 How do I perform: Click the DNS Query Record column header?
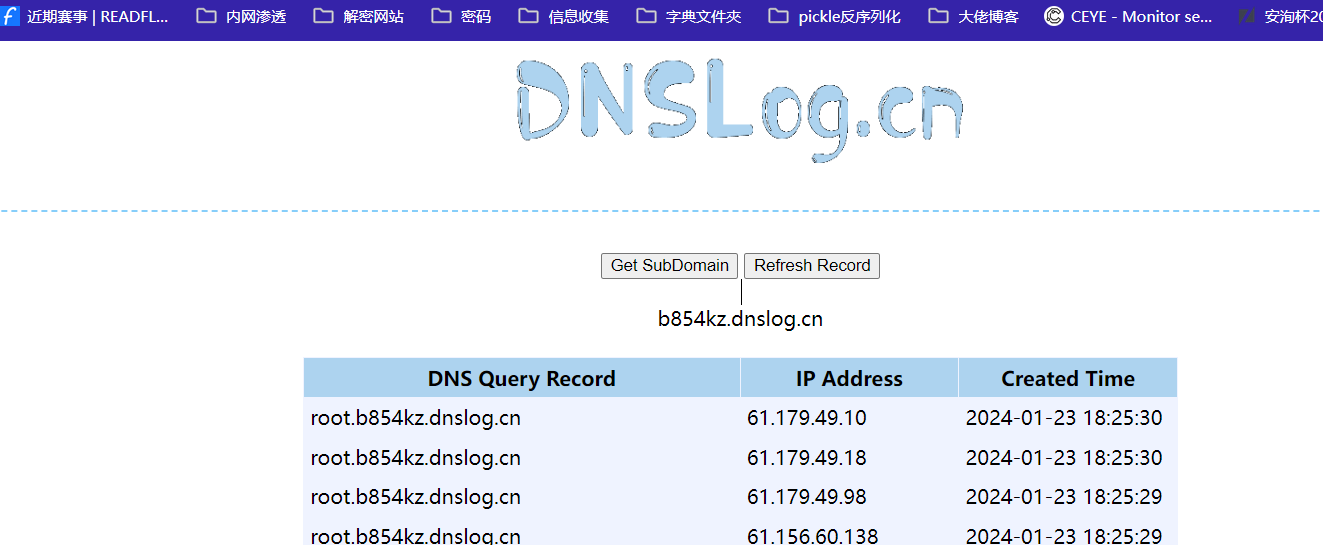(522, 379)
